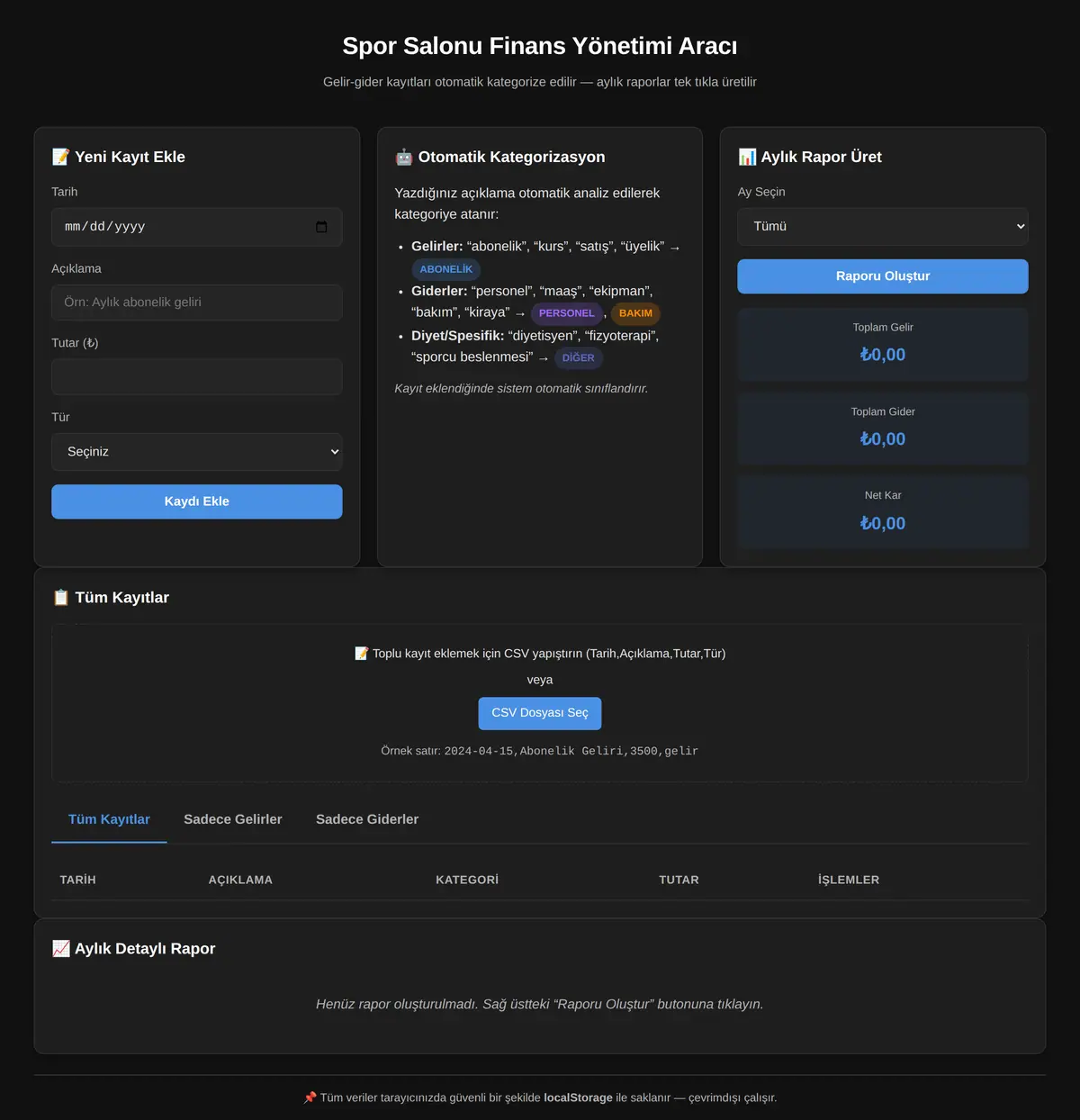Click the İŞLEMLER column header
The height and width of the screenshot is (1120, 1080).
point(849,880)
